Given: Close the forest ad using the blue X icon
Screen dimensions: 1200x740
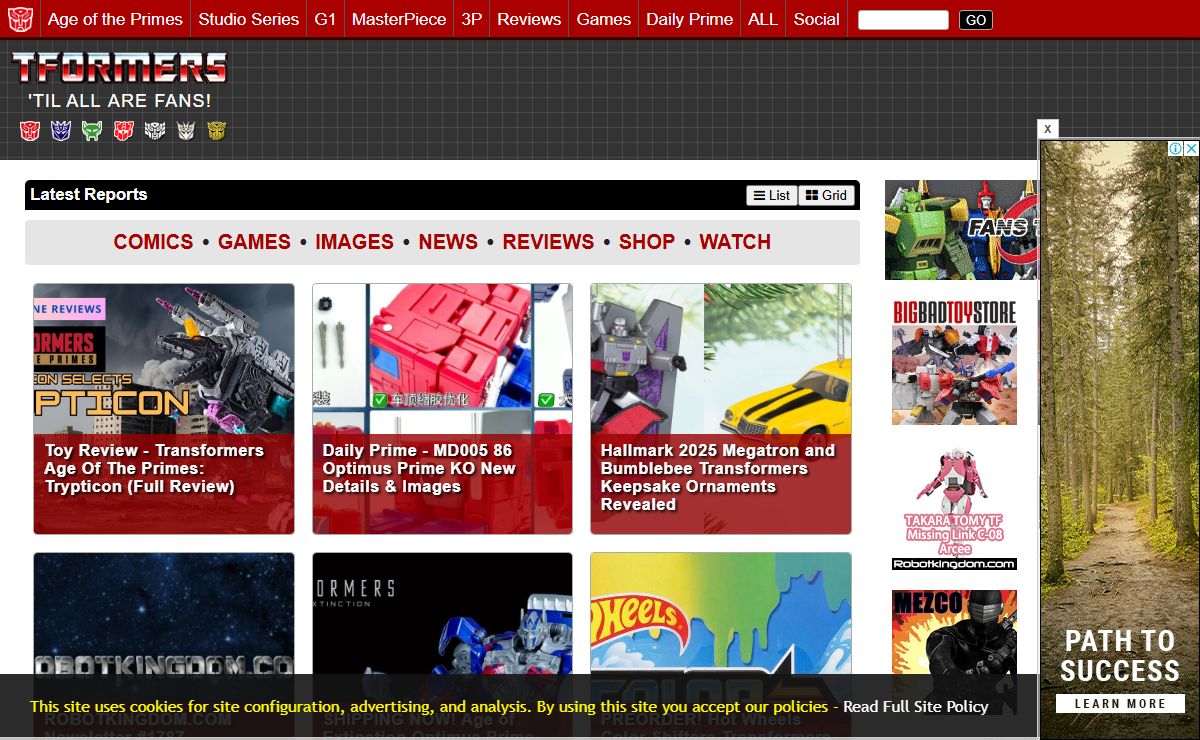Looking at the screenshot, I should coord(1191,149).
